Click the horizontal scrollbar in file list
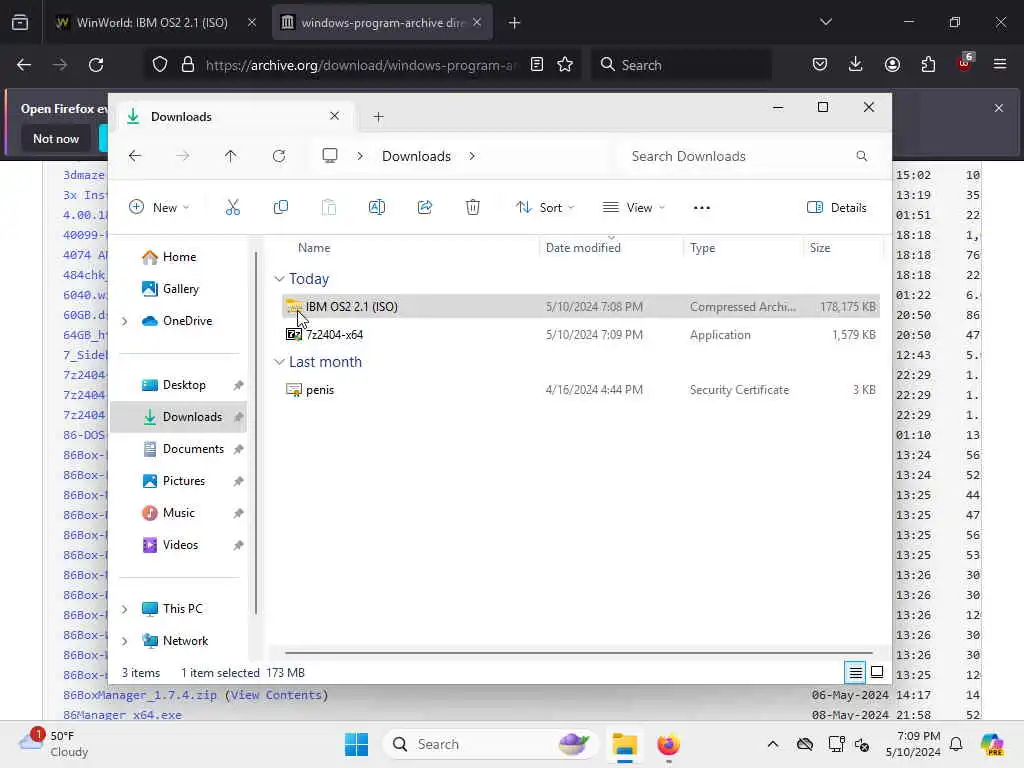Viewport: 1024px width, 768px height. (x=579, y=652)
